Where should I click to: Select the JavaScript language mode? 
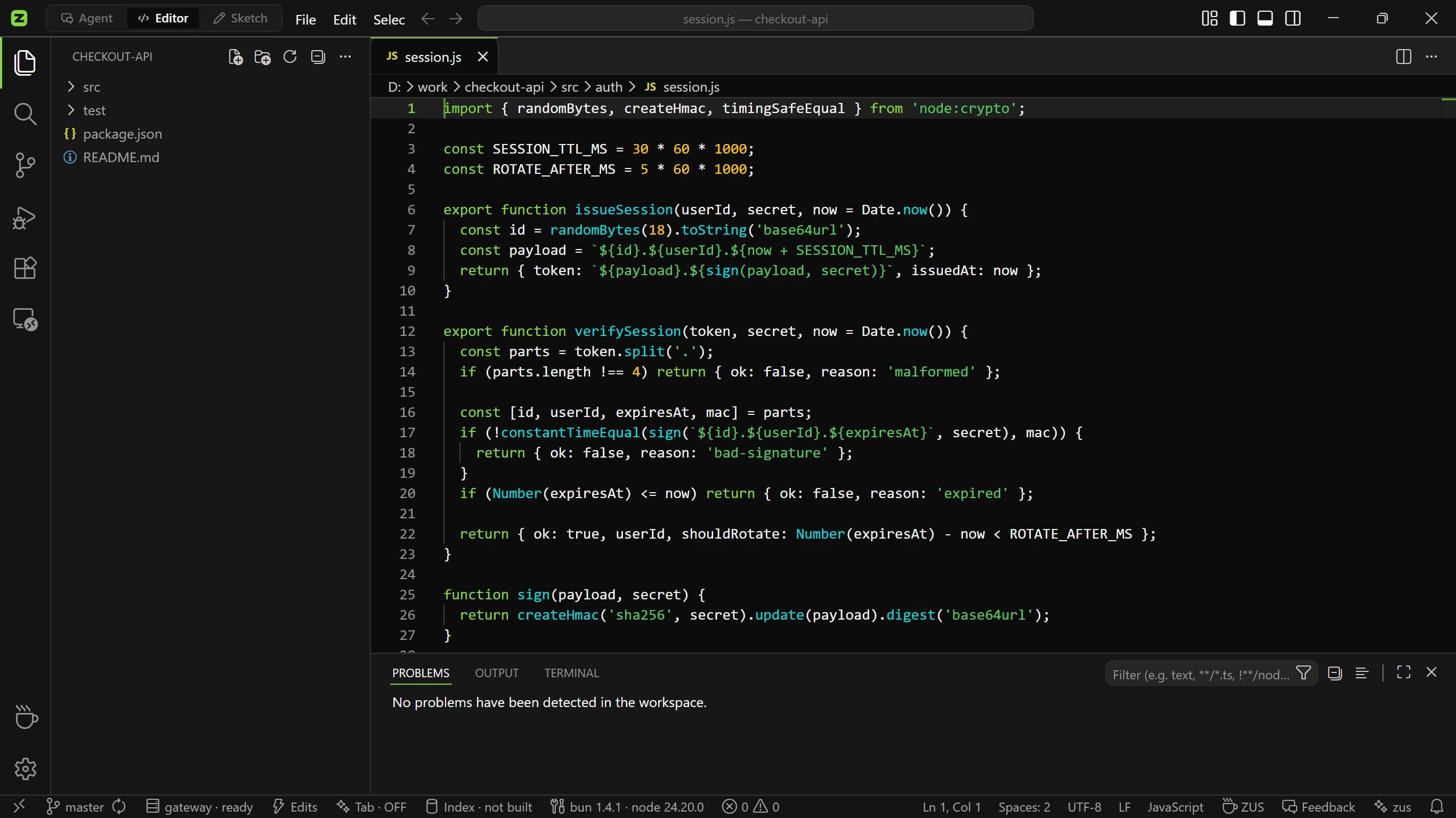1175,807
